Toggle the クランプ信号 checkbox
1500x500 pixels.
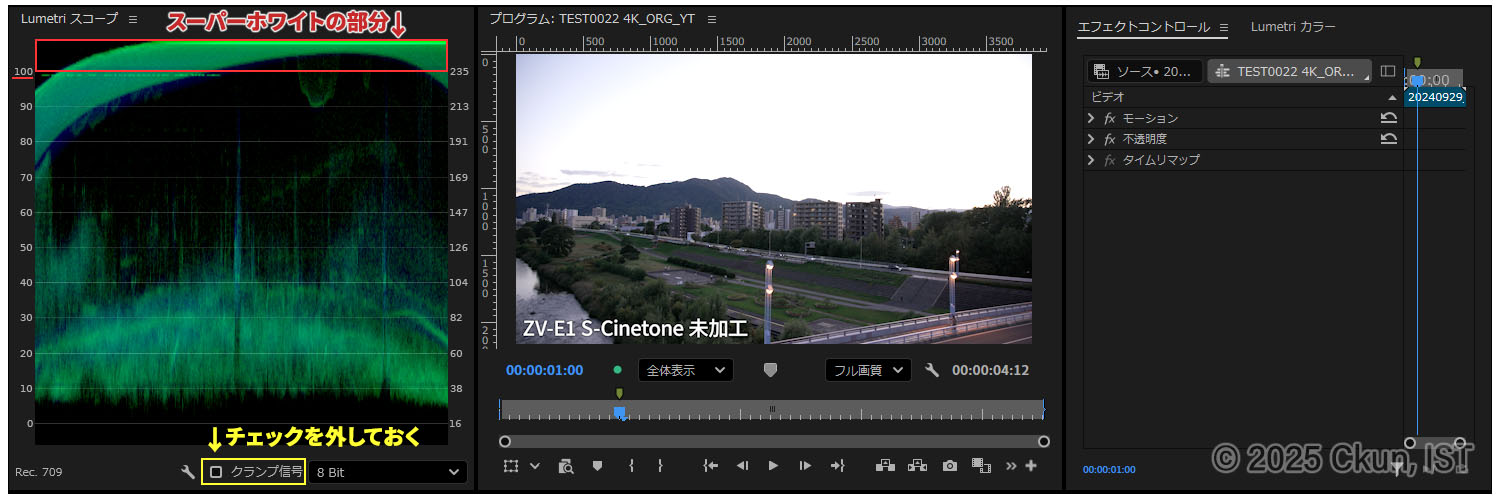pyautogui.click(x=216, y=472)
